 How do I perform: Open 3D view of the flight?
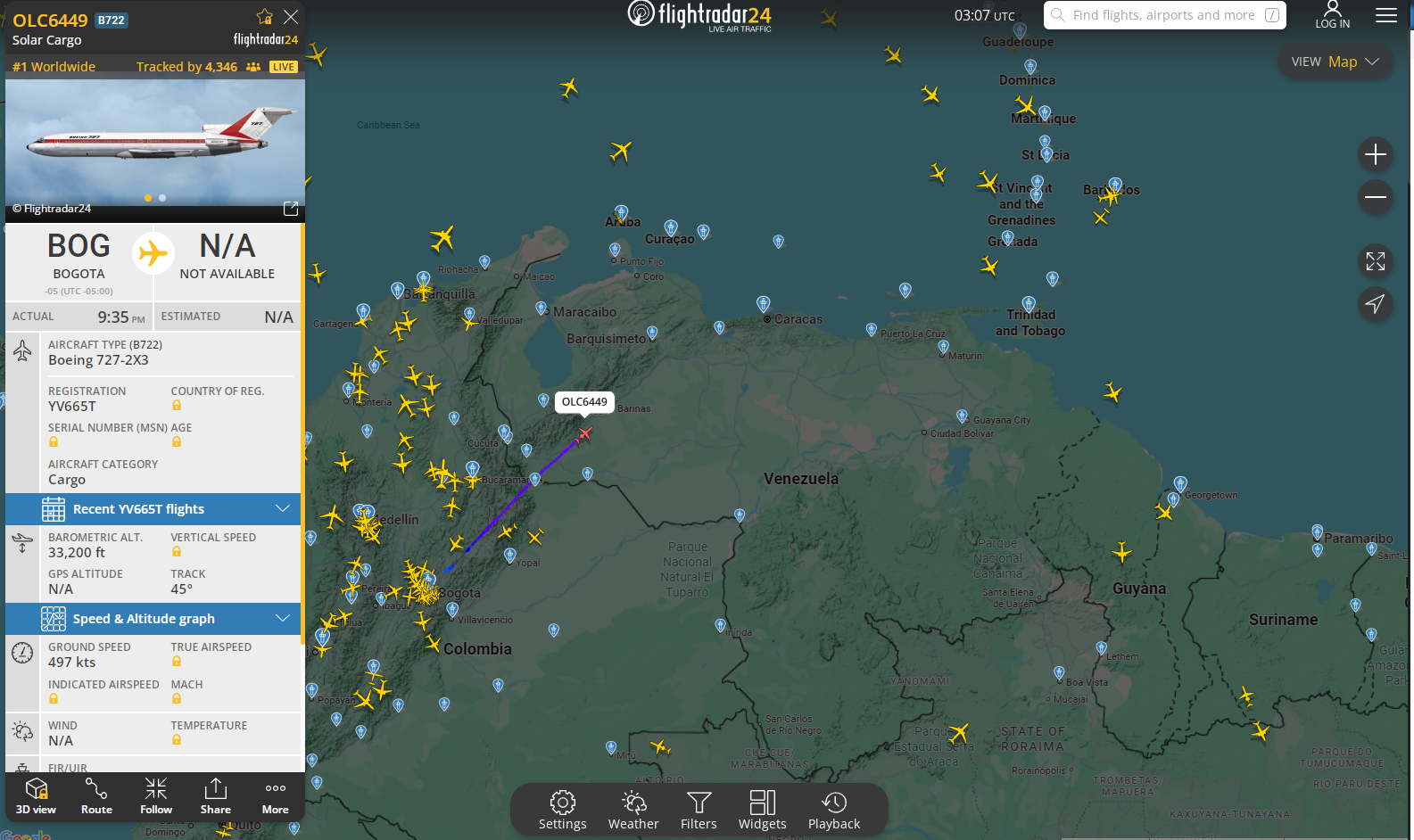coord(36,796)
